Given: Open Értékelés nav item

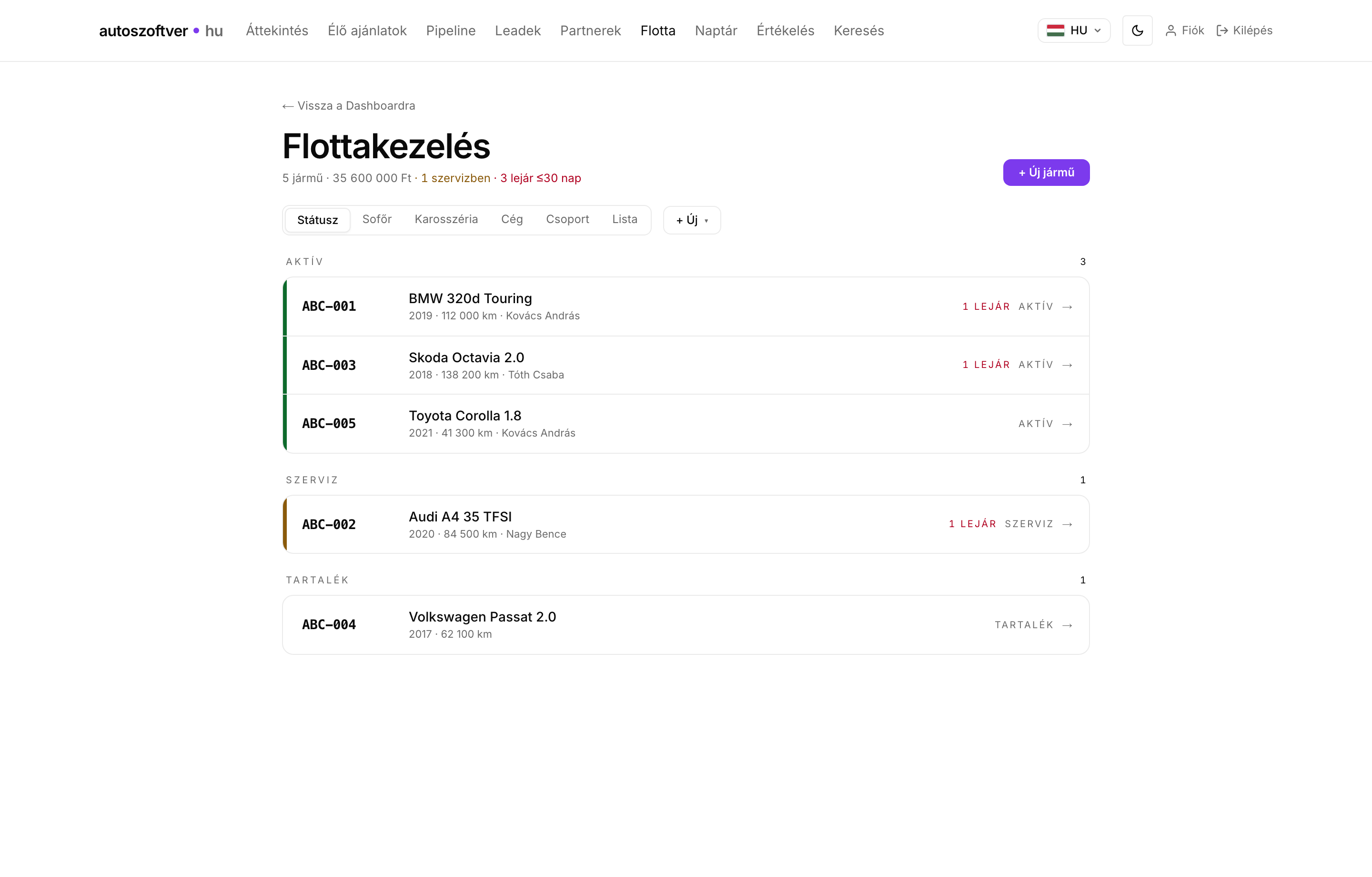Looking at the screenshot, I should tap(785, 30).
